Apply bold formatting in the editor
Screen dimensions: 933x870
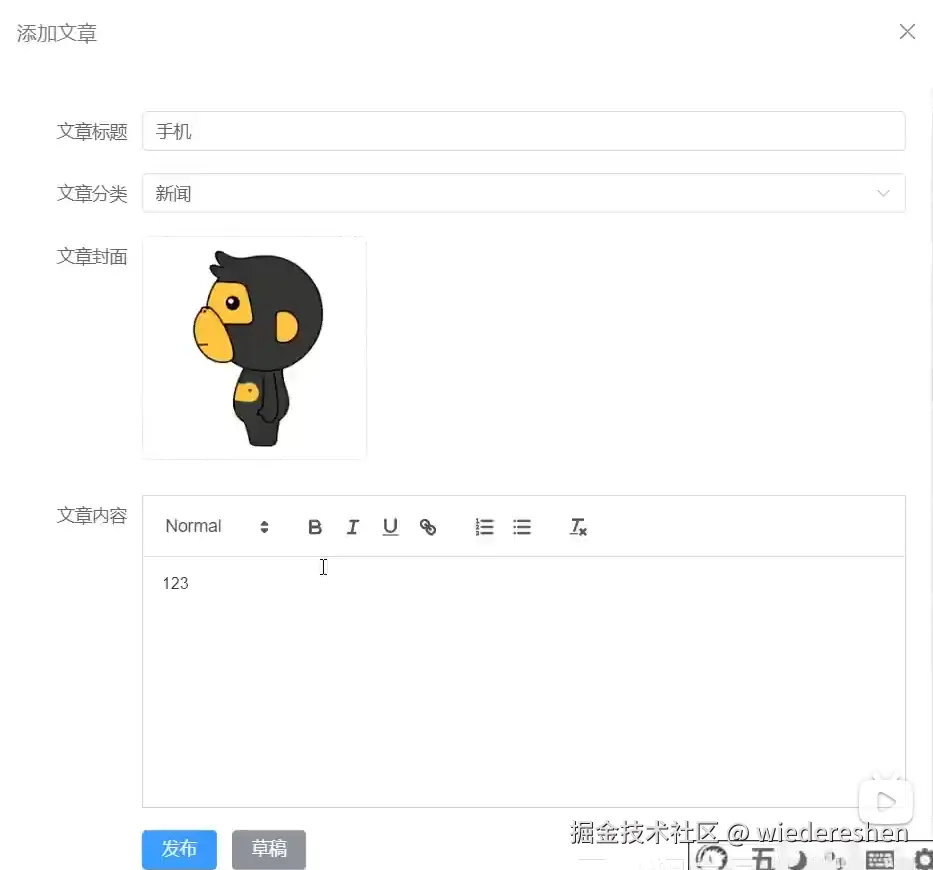(315, 526)
